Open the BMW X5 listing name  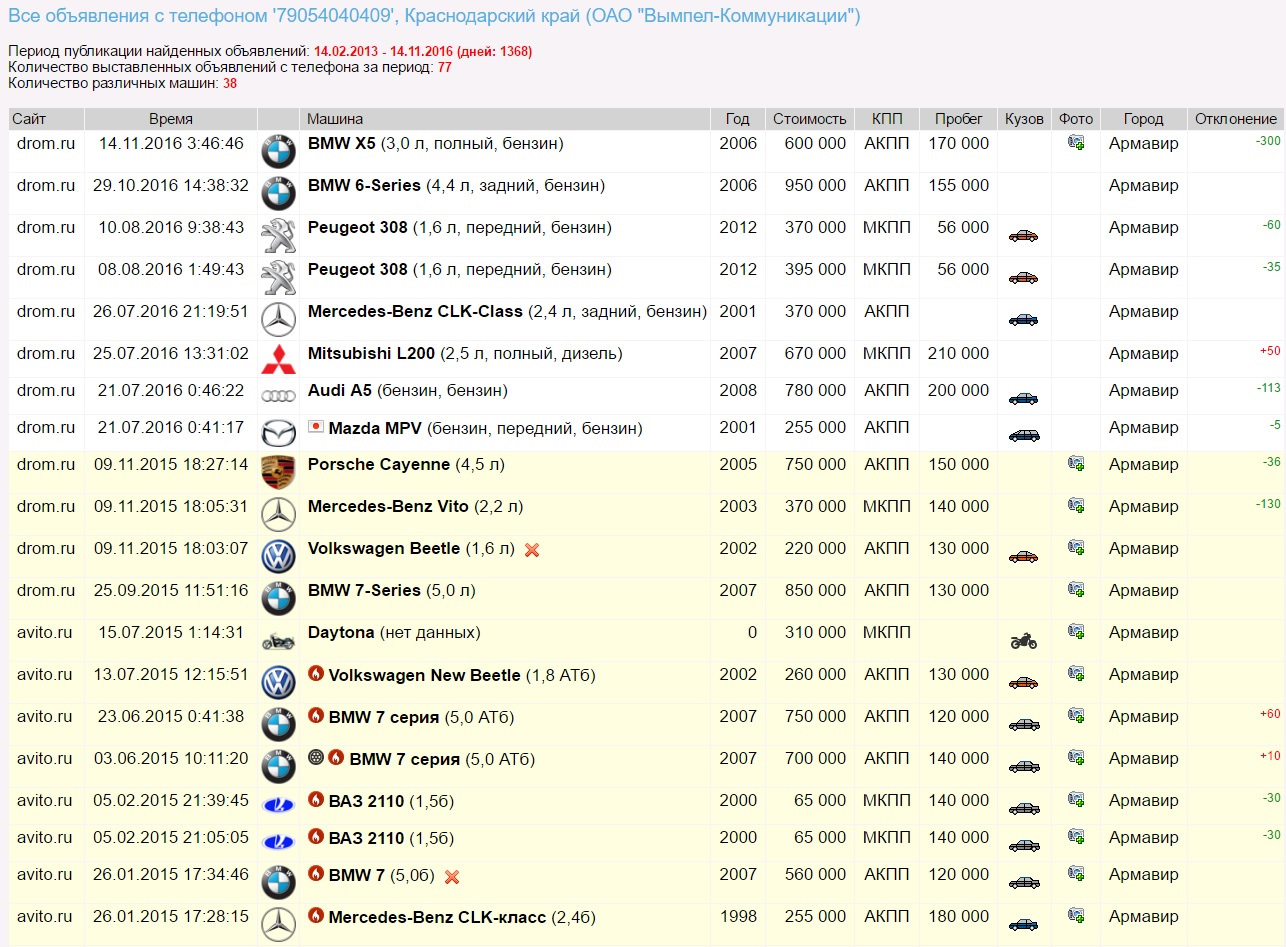coord(342,144)
